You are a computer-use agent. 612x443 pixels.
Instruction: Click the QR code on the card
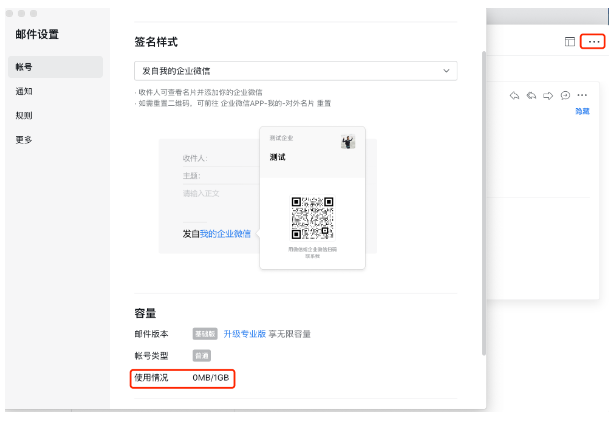[312, 216]
